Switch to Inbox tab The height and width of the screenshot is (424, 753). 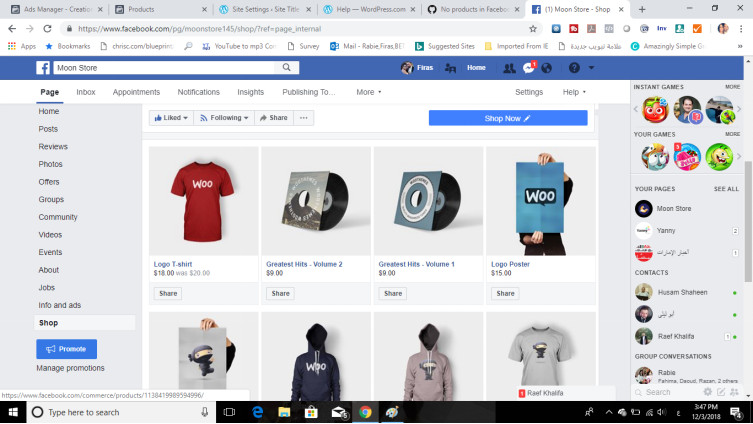click(x=86, y=92)
